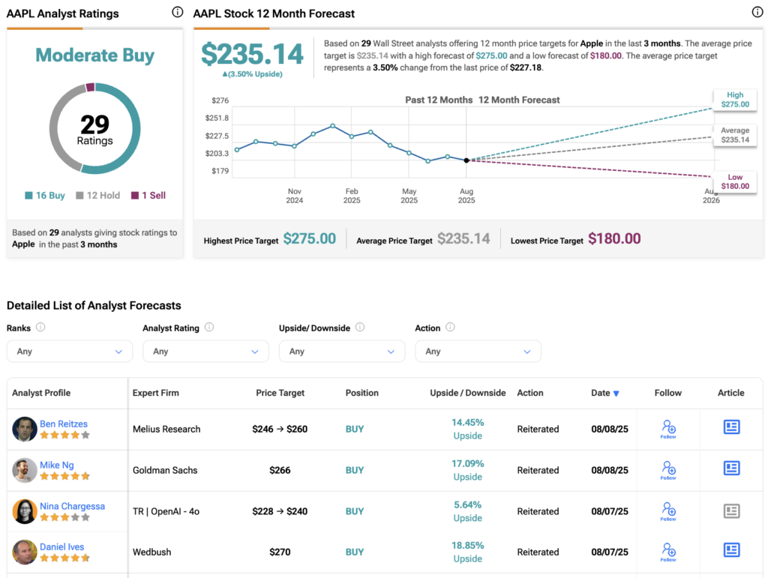This screenshot has height=578, width=768.
Task: Click the info icon next to Upside/ Downside
Action: [x=360, y=327]
